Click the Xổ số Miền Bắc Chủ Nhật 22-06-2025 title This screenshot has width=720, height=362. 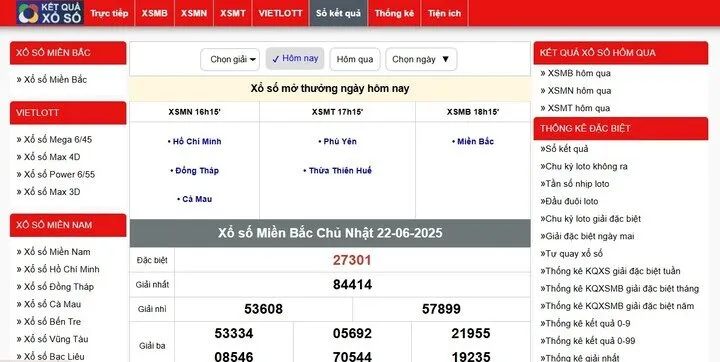(x=330, y=233)
